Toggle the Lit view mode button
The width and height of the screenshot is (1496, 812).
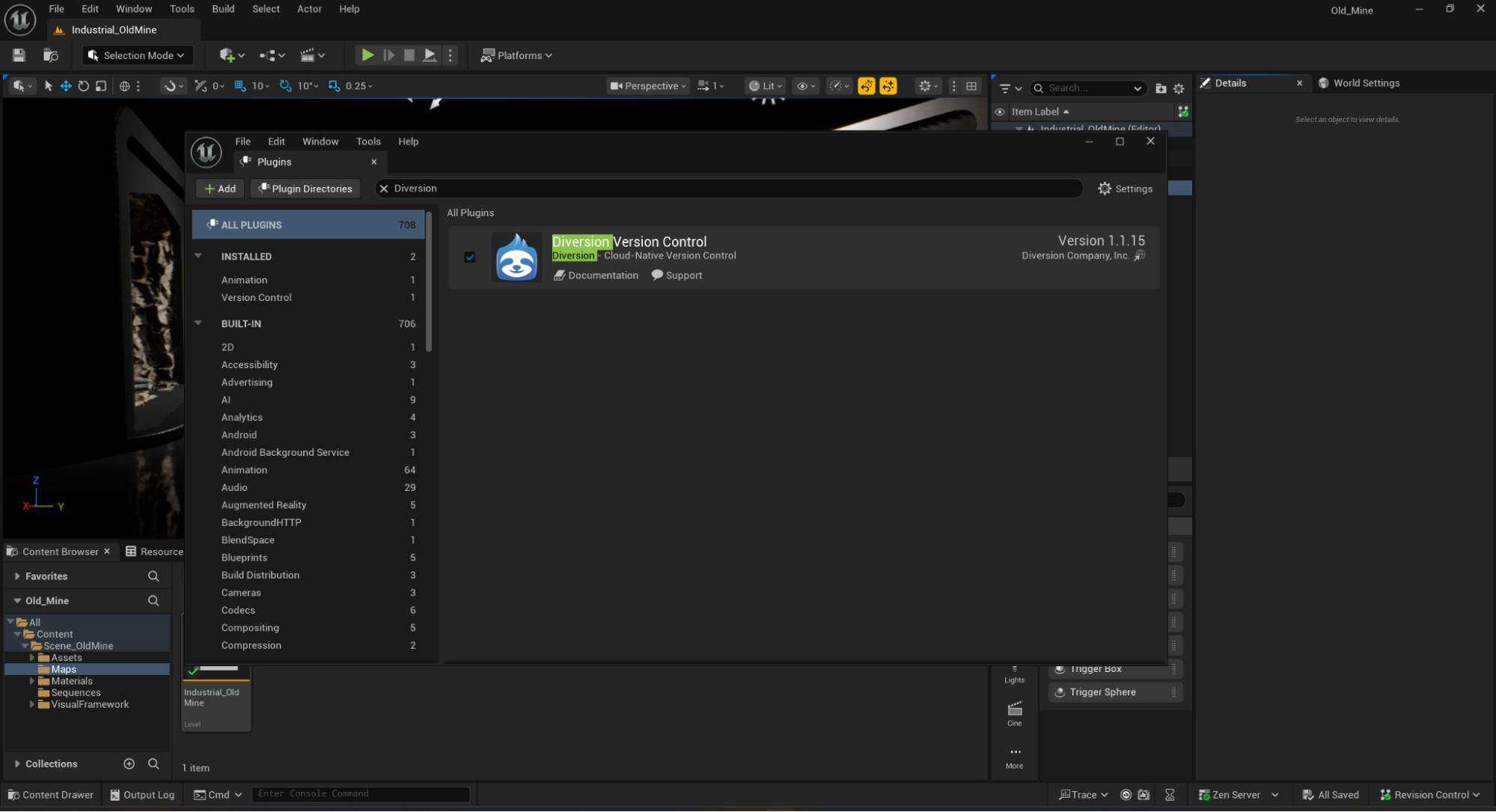(x=765, y=86)
